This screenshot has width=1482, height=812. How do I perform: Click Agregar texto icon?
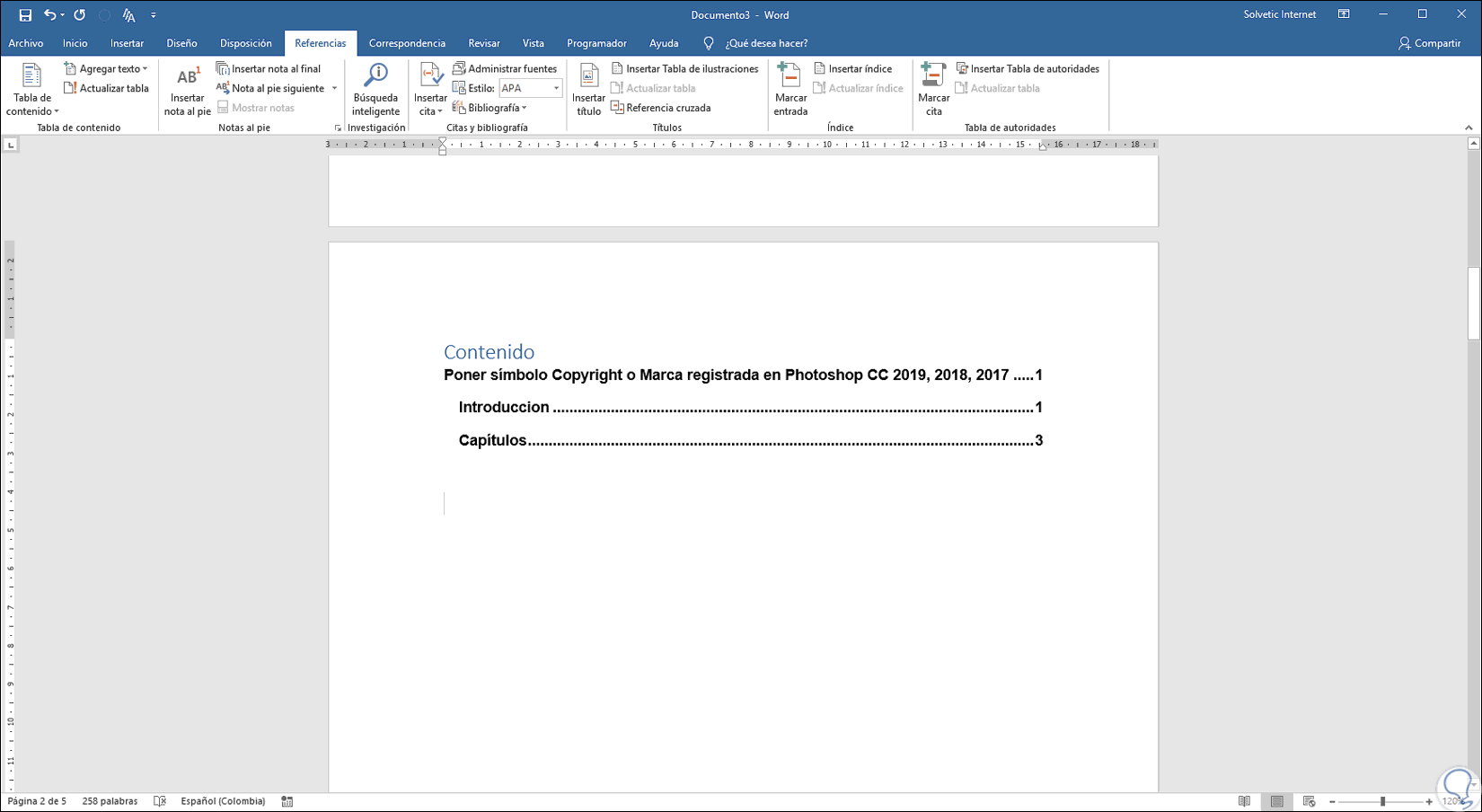[70, 68]
